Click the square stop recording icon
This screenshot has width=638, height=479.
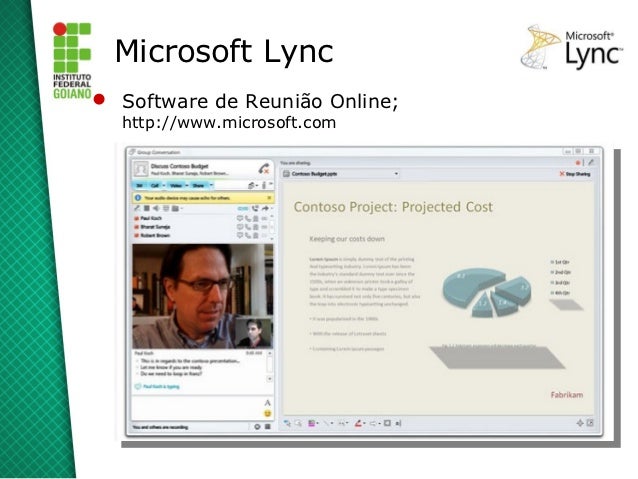[268, 427]
